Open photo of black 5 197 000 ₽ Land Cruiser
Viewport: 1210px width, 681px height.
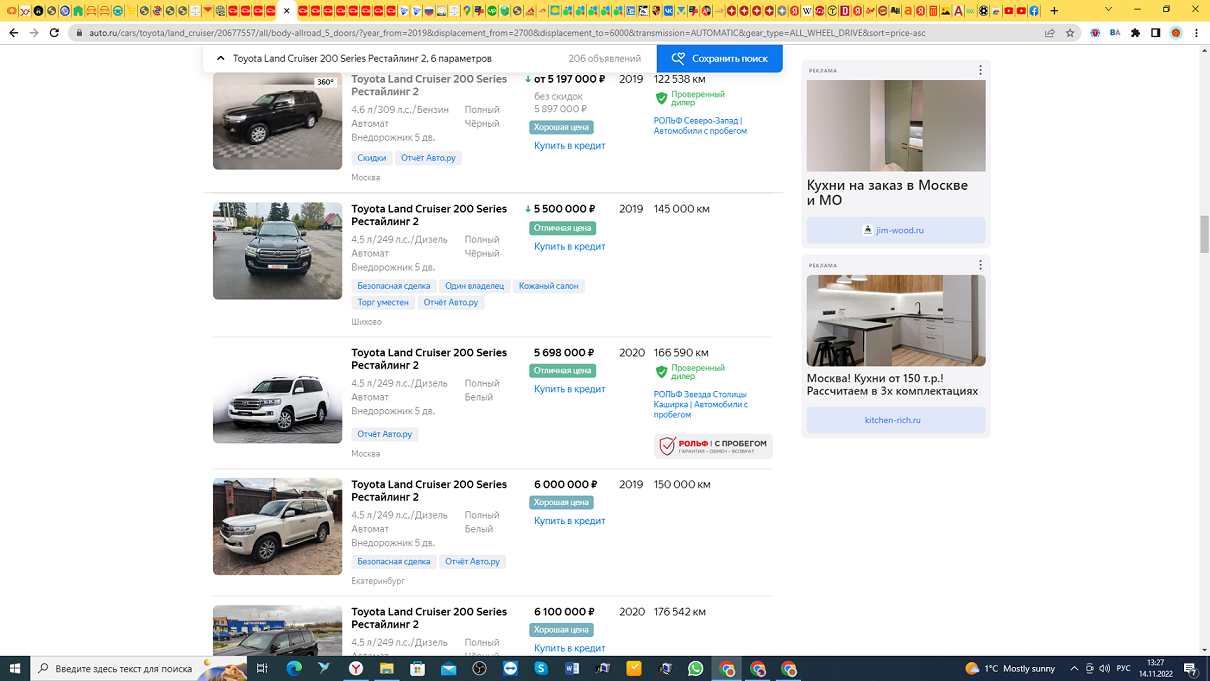point(277,121)
